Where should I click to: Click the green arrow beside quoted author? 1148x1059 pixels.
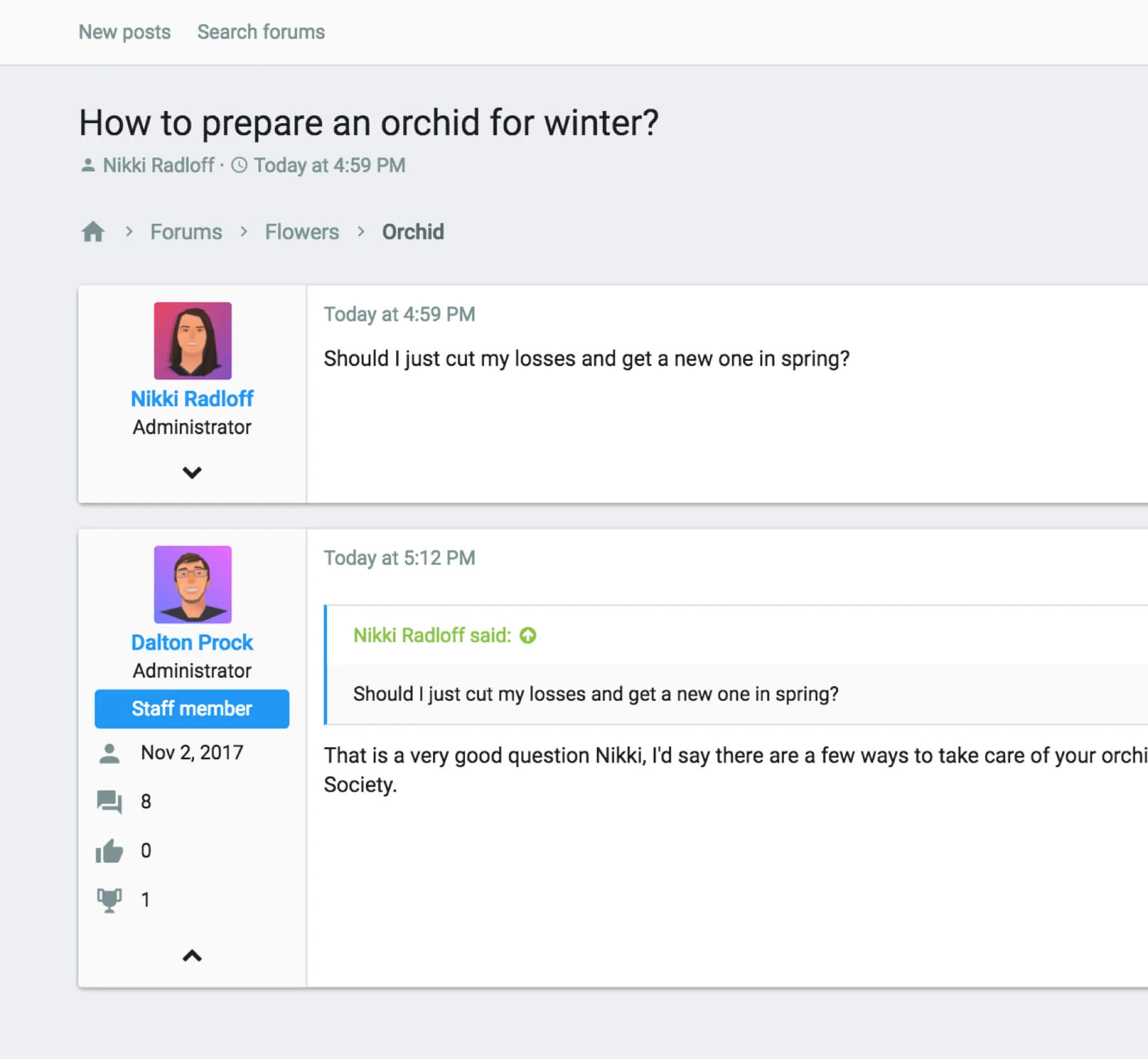click(x=527, y=636)
